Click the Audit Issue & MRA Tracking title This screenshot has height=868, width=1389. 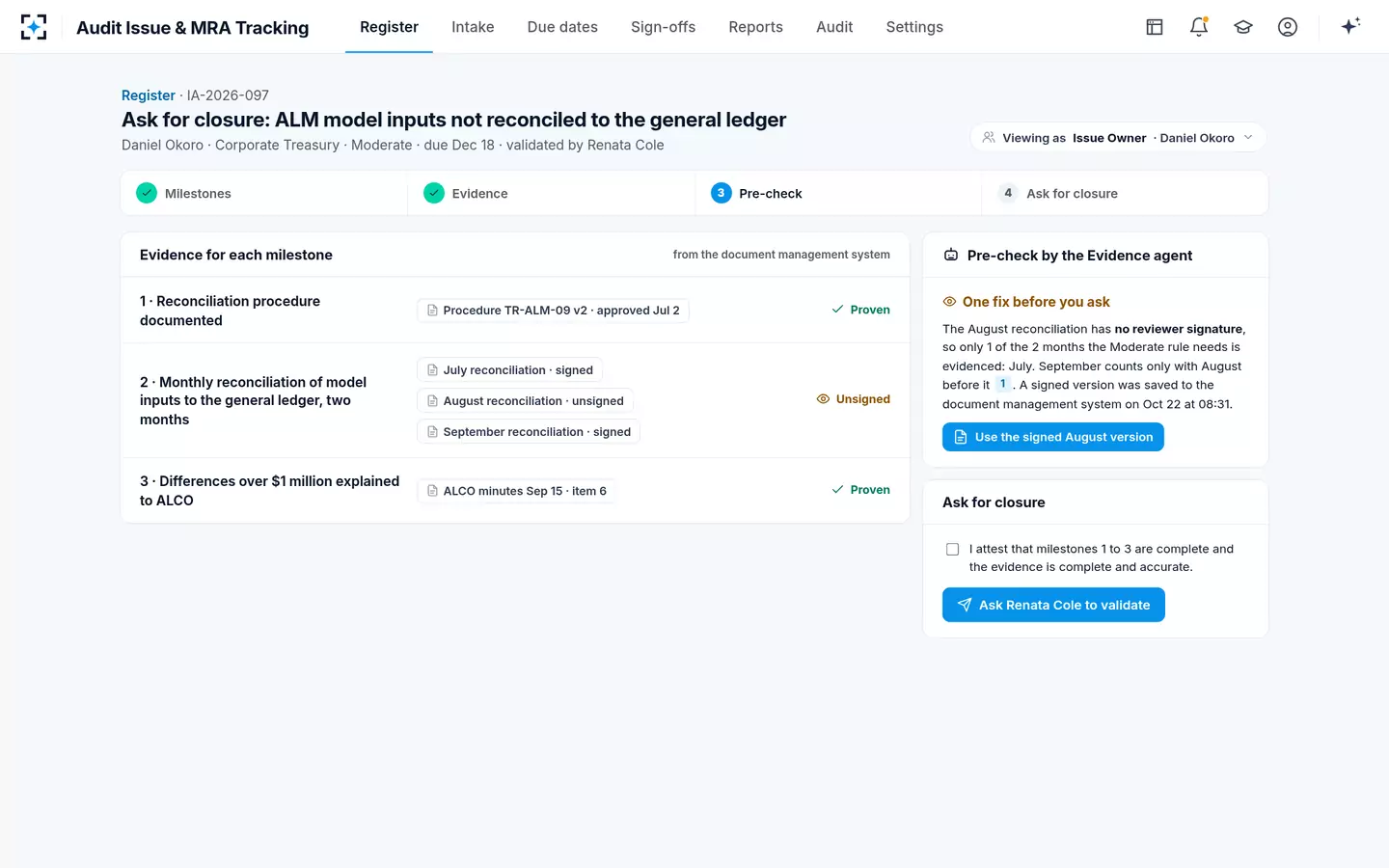(x=193, y=27)
